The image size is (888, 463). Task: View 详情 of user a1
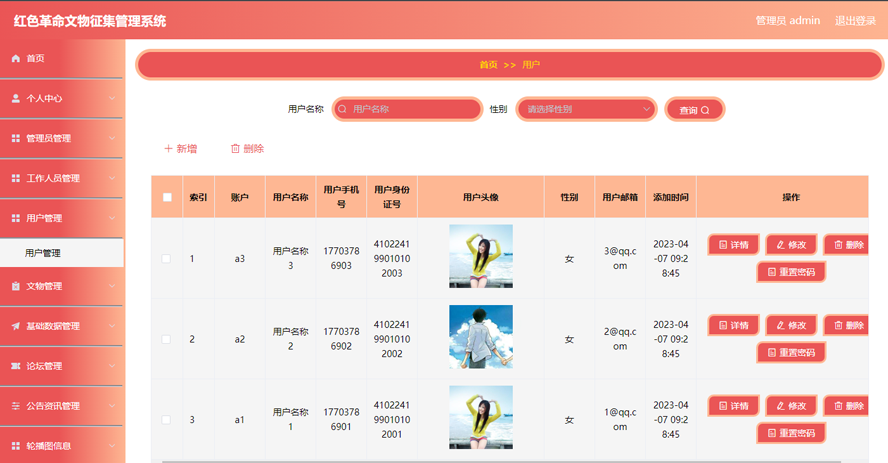click(733, 406)
